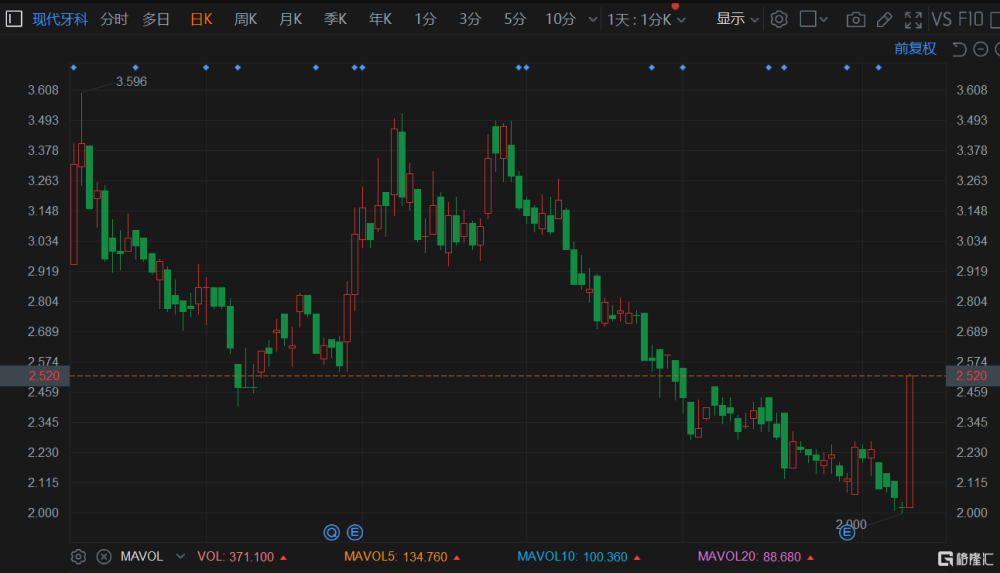This screenshot has width=1000, height=573.
Task: Select the 年K tab
Action: pyautogui.click(x=380, y=19)
